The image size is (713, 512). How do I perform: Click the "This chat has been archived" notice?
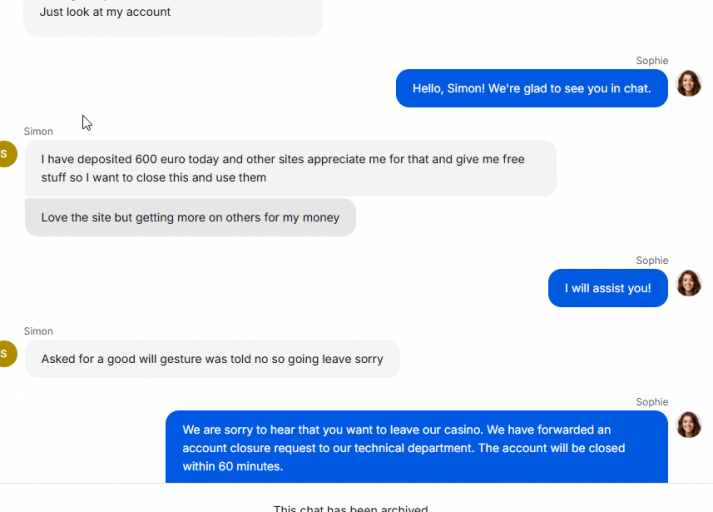[351, 508]
